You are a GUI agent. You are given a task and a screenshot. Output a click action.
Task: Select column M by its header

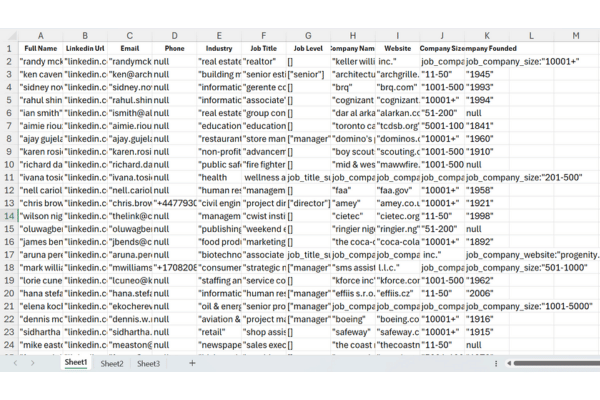tap(575, 35)
